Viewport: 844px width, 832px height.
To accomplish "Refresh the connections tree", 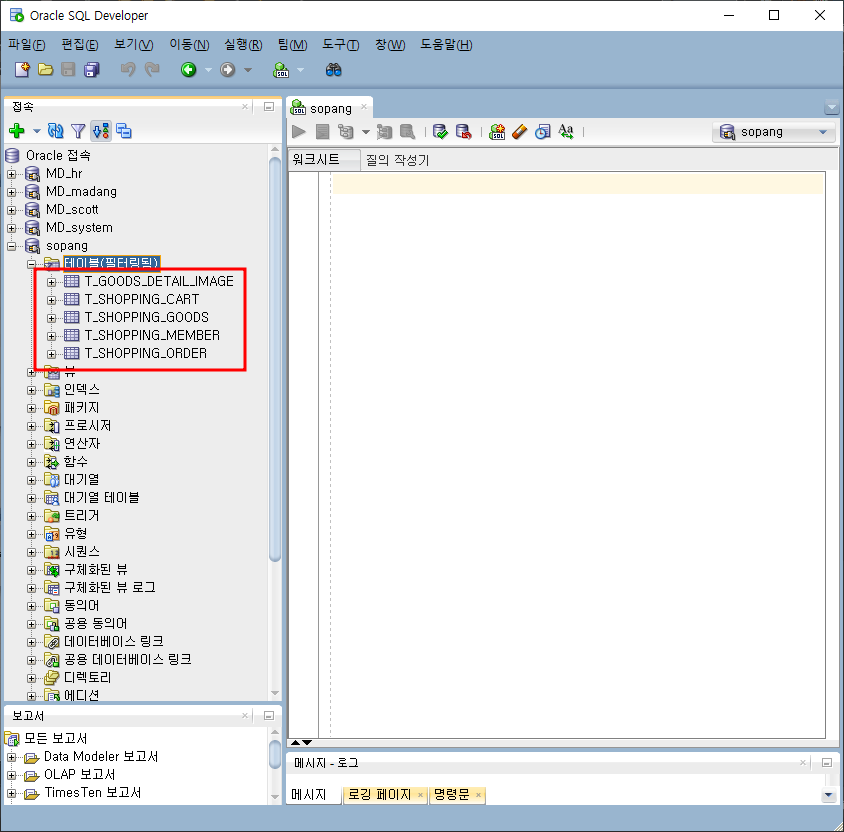I will 55,130.
